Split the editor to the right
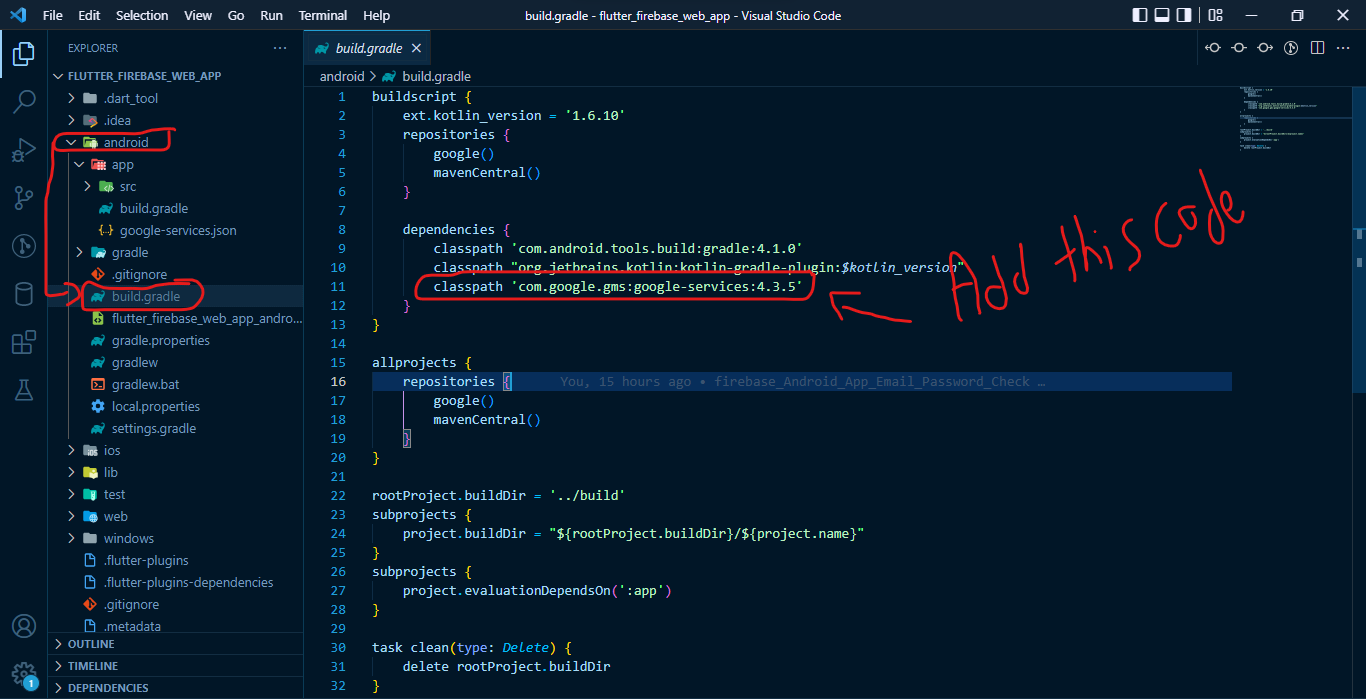 [x=1317, y=48]
